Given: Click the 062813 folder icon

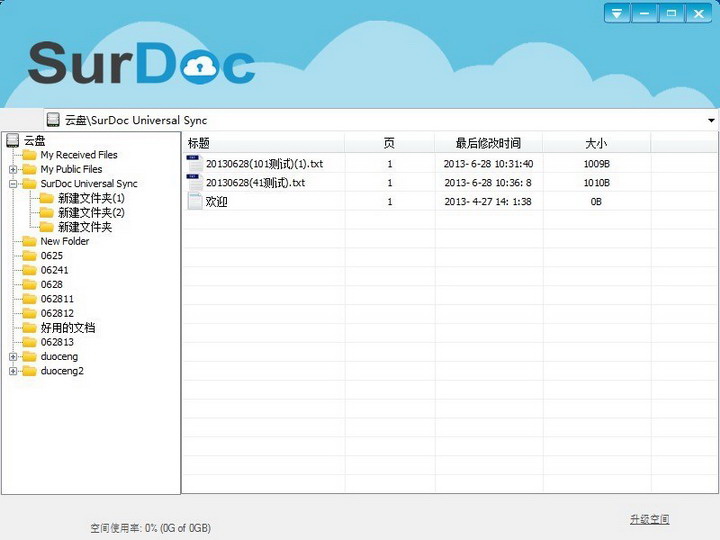Looking at the screenshot, I should point(29,342).
